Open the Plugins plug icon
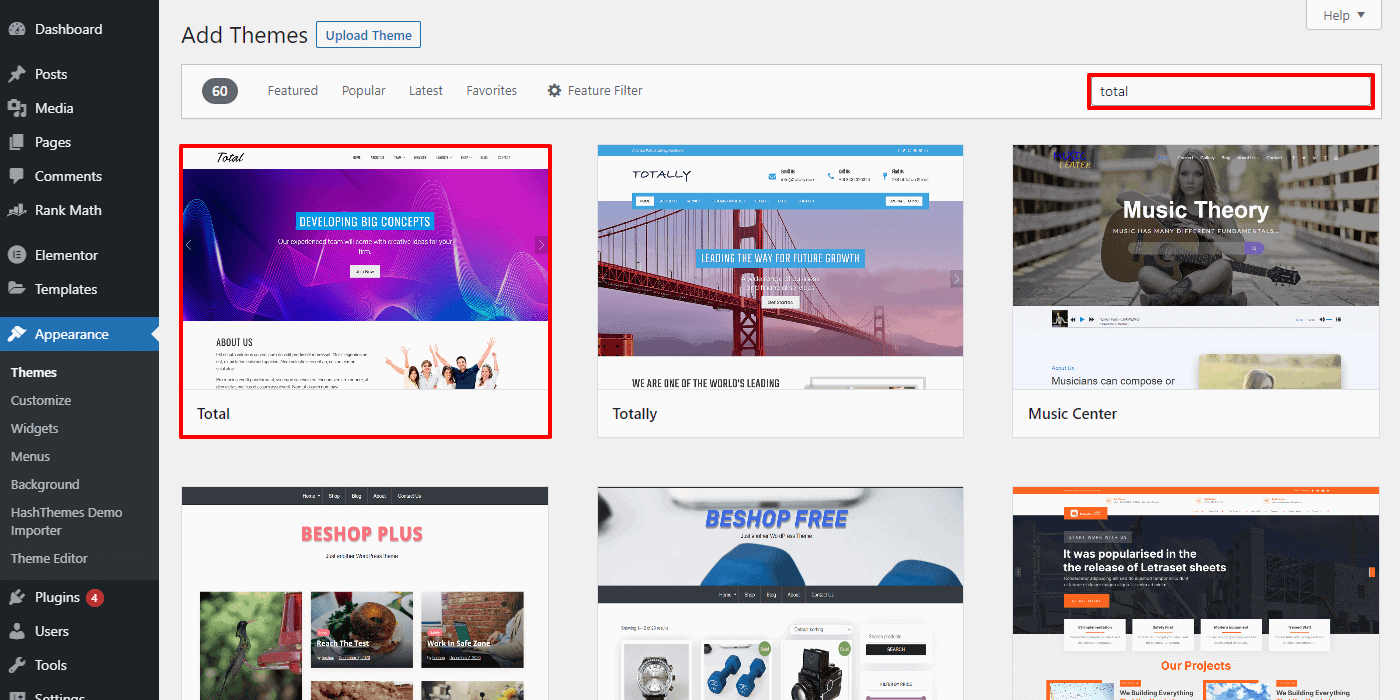Screen dimensions: 1400x700 point(16,597)
